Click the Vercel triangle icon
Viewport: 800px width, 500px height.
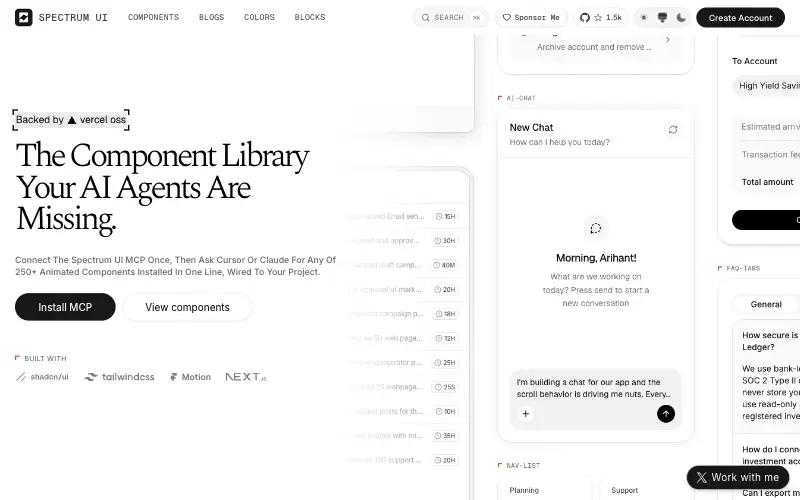click(x=72, y=120)
